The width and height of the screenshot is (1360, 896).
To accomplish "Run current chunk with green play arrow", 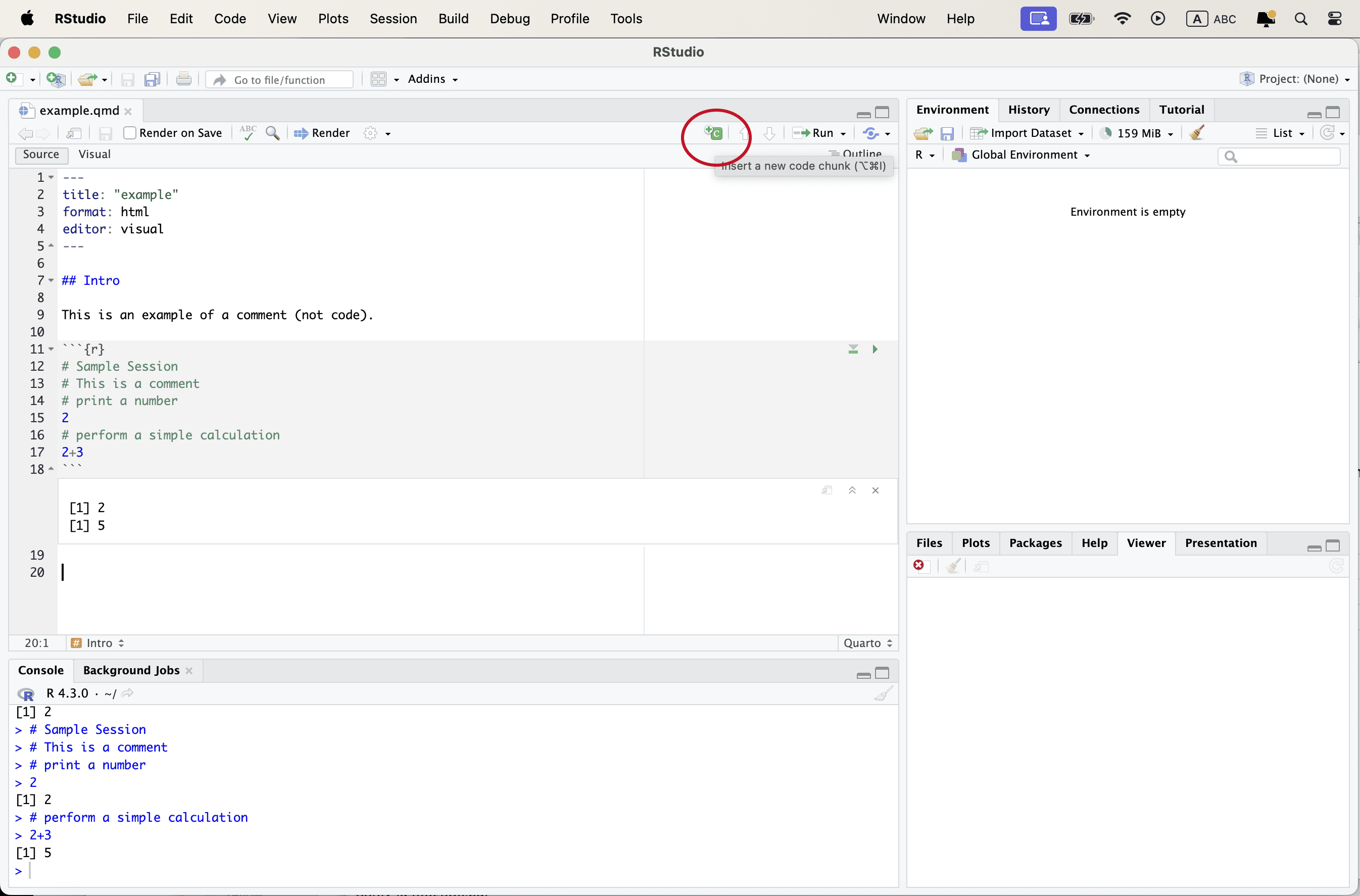I will [875, 349].
